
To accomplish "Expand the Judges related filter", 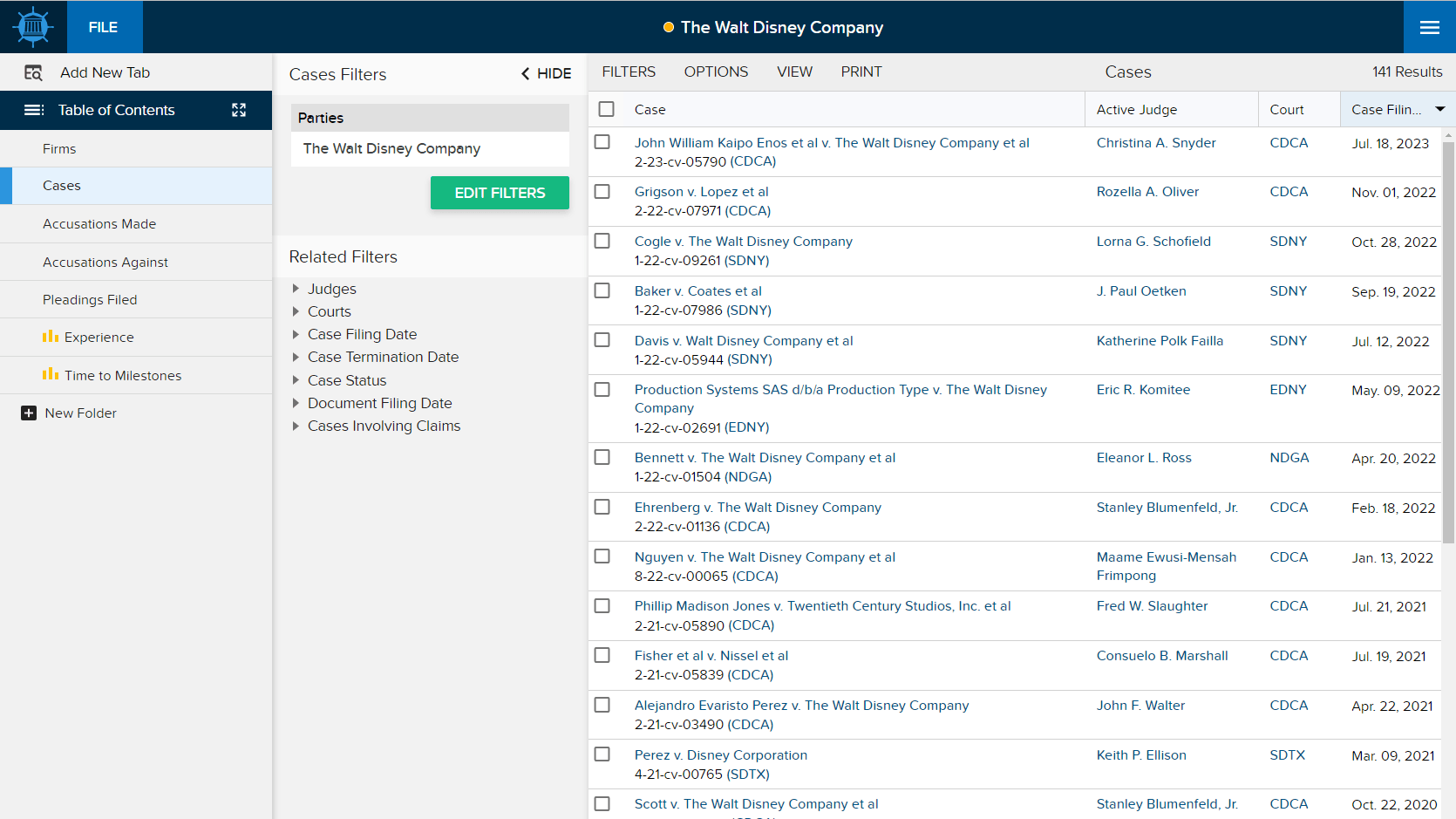I will [296, 289].
